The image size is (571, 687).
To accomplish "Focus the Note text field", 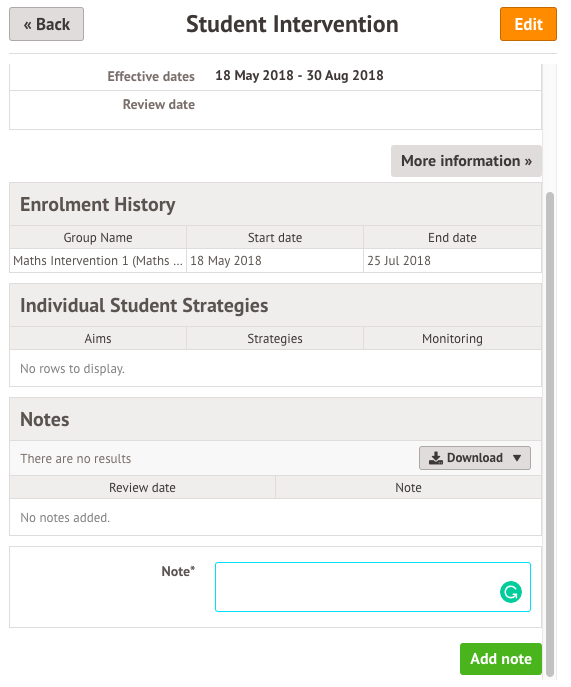I will 373,587.
